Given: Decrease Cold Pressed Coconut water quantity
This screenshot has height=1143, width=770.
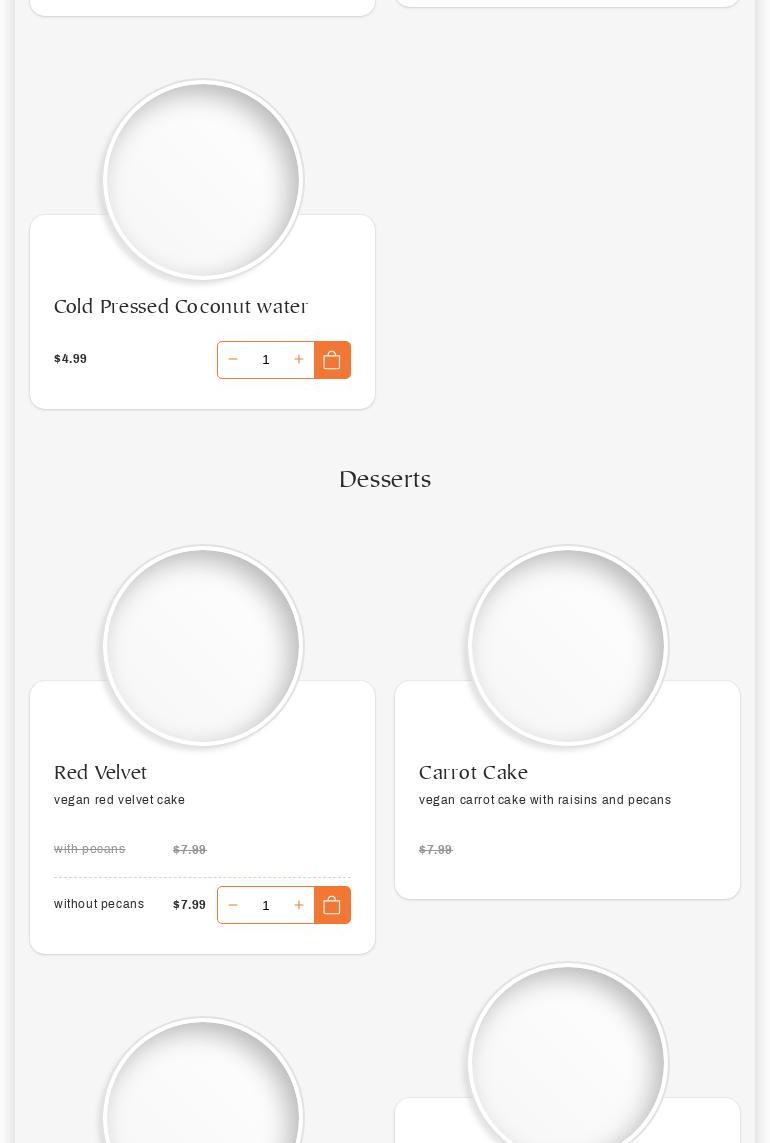Looking at the screenshot, I should 233,360.
